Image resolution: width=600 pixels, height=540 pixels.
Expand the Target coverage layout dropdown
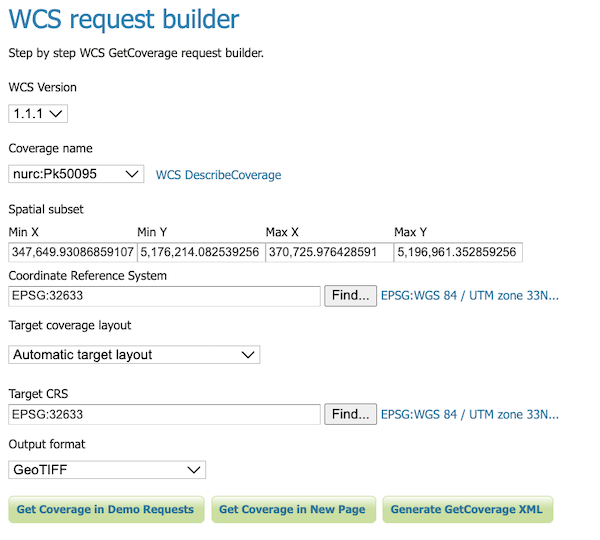coord(134,354)
